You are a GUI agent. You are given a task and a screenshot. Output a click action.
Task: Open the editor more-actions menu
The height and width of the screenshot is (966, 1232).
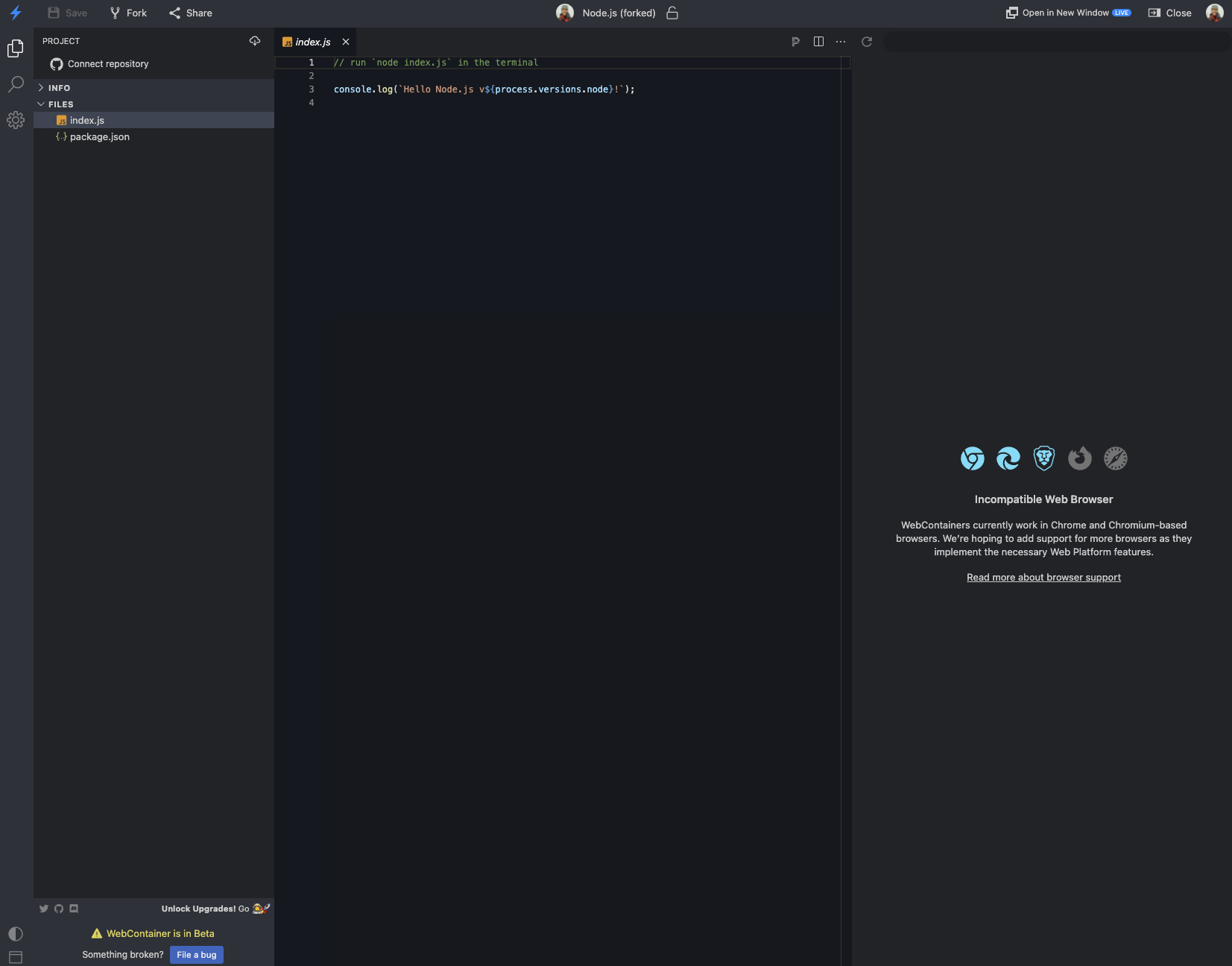point(841,42)
